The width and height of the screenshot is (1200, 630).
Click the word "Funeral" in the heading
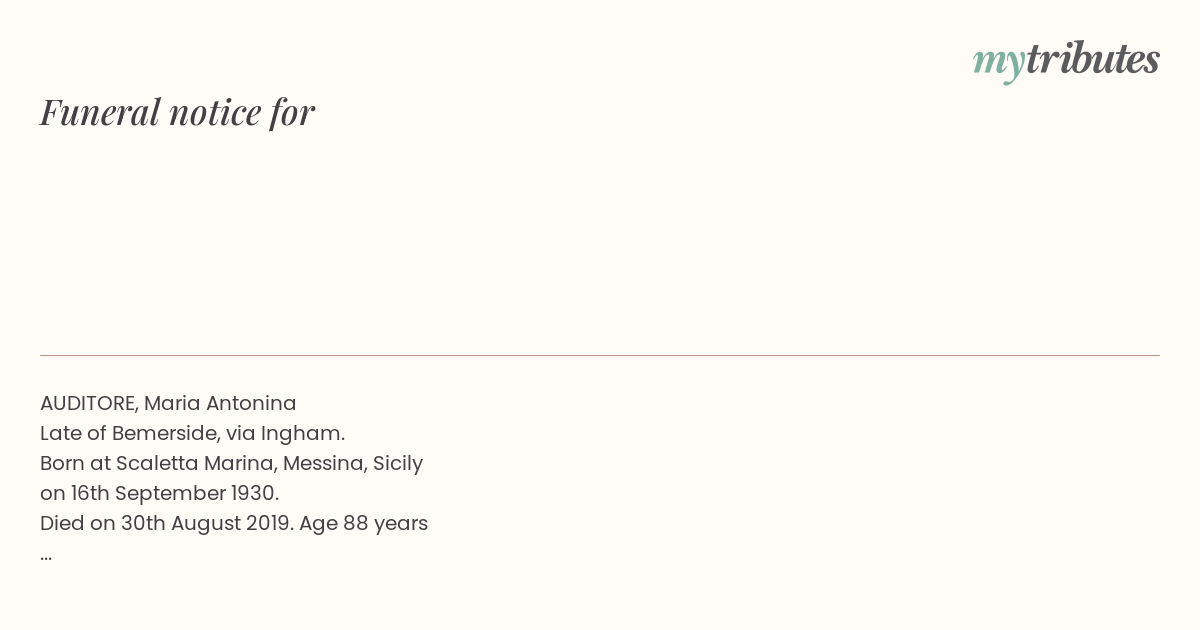[x=100, y=112]
